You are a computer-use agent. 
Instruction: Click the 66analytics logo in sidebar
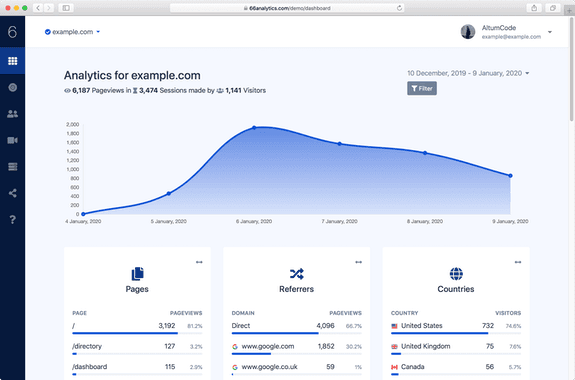point(12,32)
